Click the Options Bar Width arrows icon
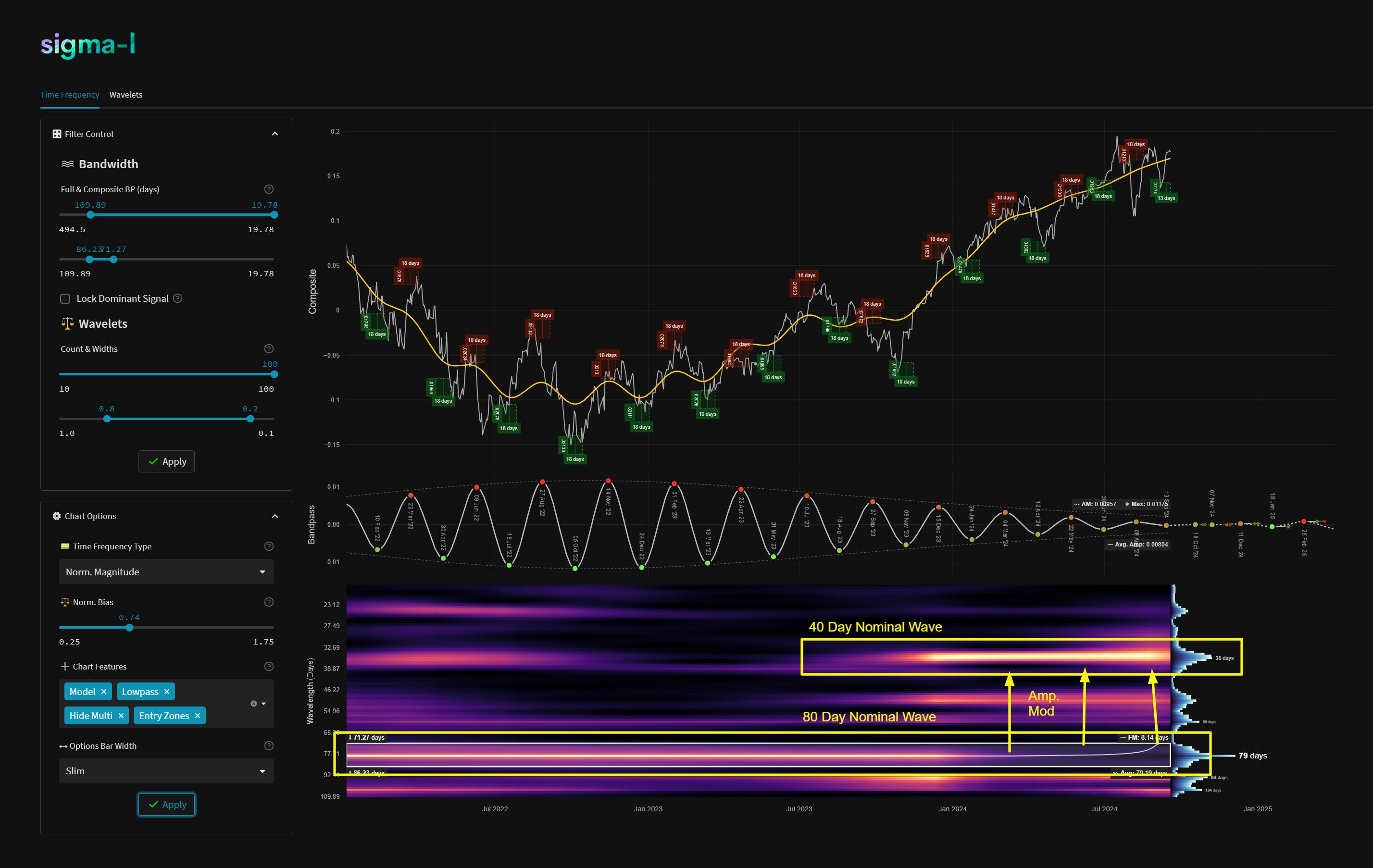Viewport: 1373px width, 868px height. click(x=64, y=746)
